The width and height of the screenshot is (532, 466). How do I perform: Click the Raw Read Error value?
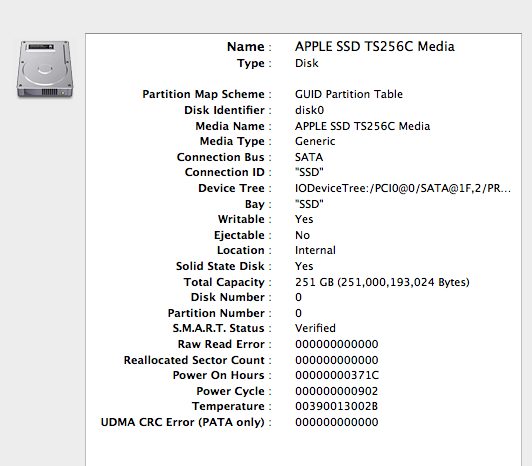click(x=337, y=344)
